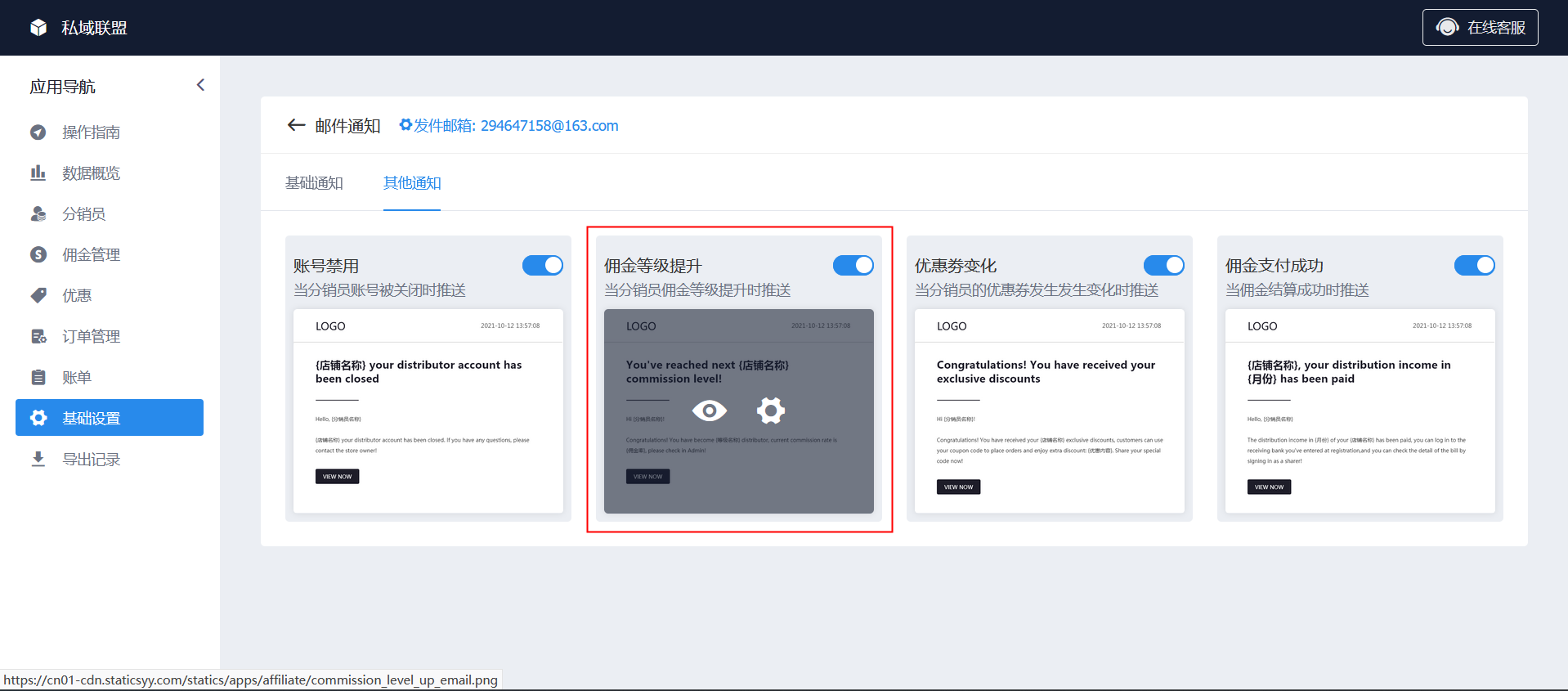This screenshot has width=1568, height=691.
Task: Click the 账号禁用 email template thumbnail
Action: coord(428,411)
